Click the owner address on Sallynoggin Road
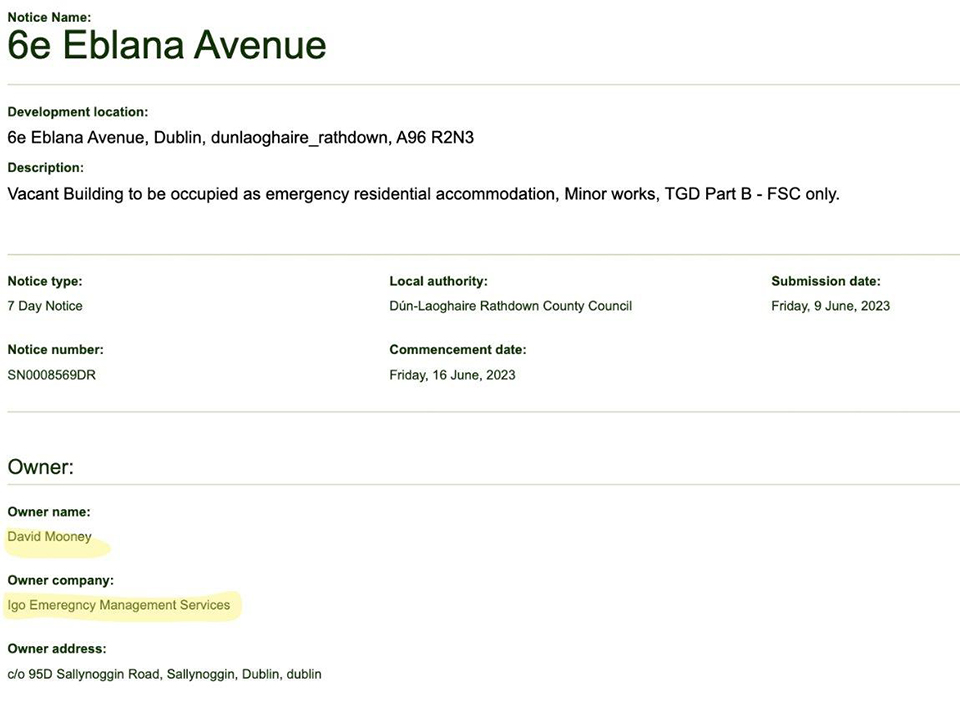The image size is (960, 728). pos(165,674)
